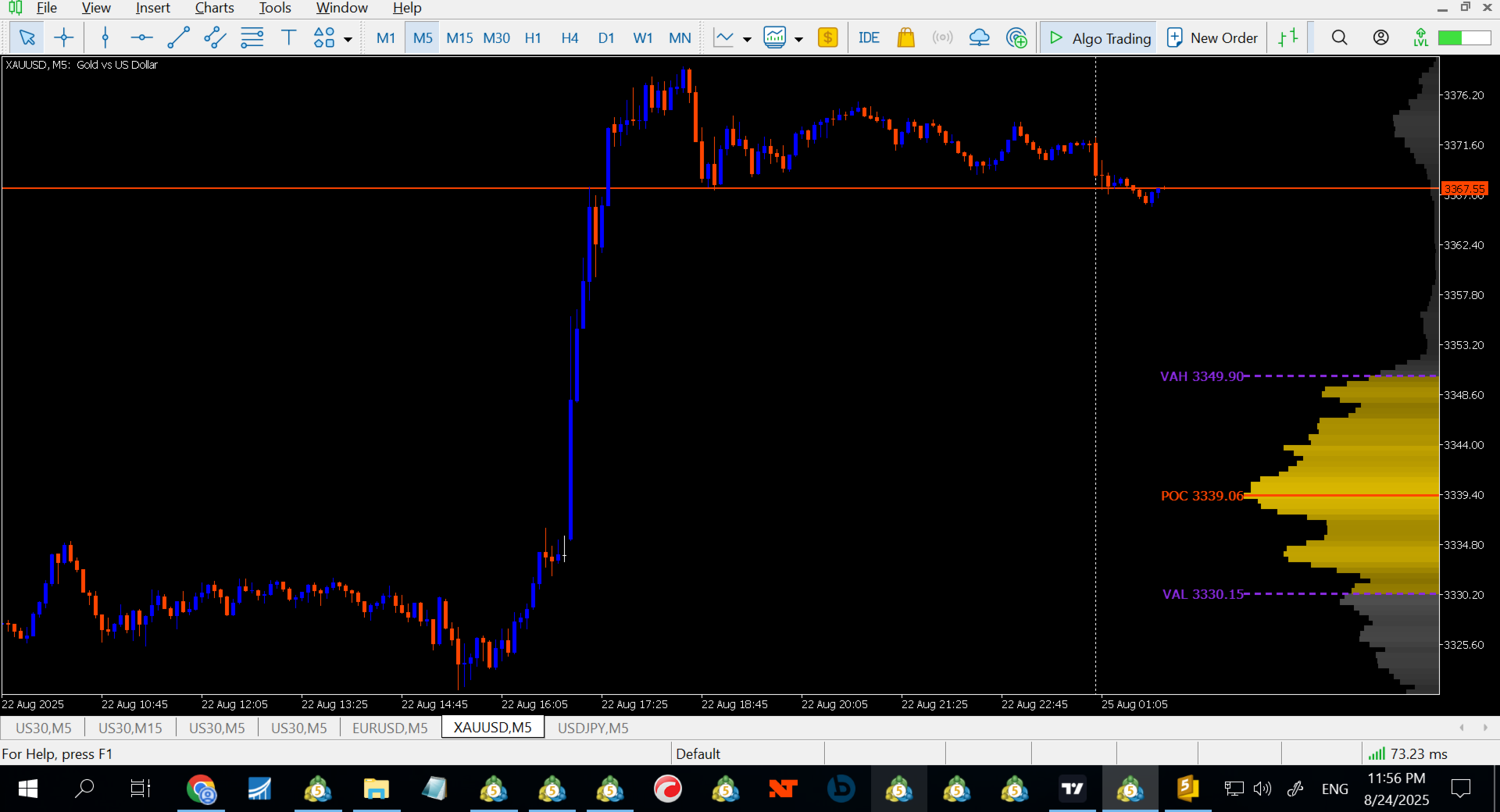Click the VAL 3330.15 label

pos(1202,594)
